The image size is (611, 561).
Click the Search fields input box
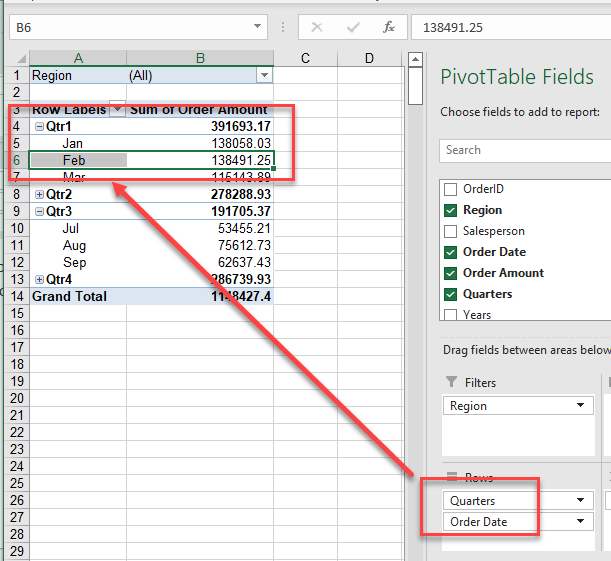(x=525, y=150)
